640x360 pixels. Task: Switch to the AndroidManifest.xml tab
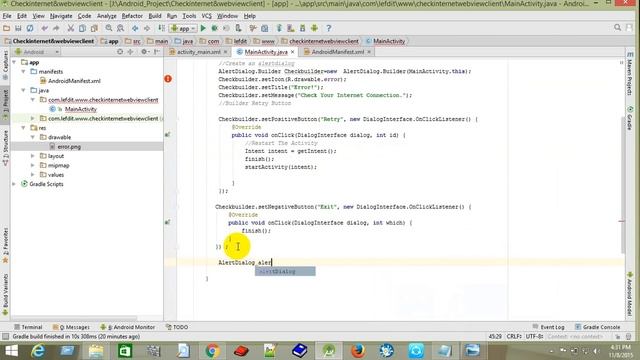pos(338,52)
